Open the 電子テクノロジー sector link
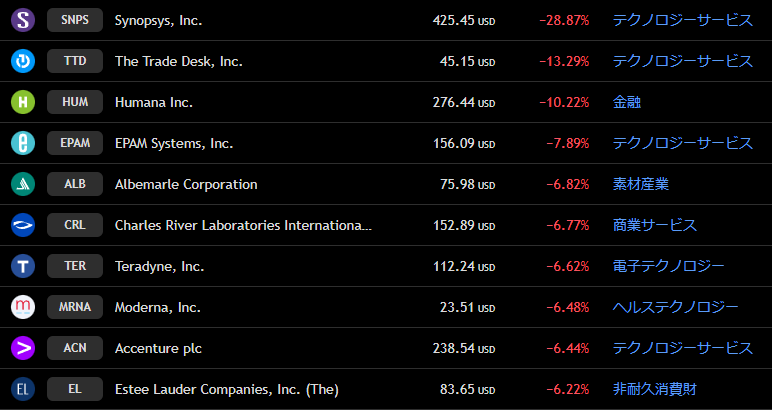The image size is (772, 410). tap(669, 266)
